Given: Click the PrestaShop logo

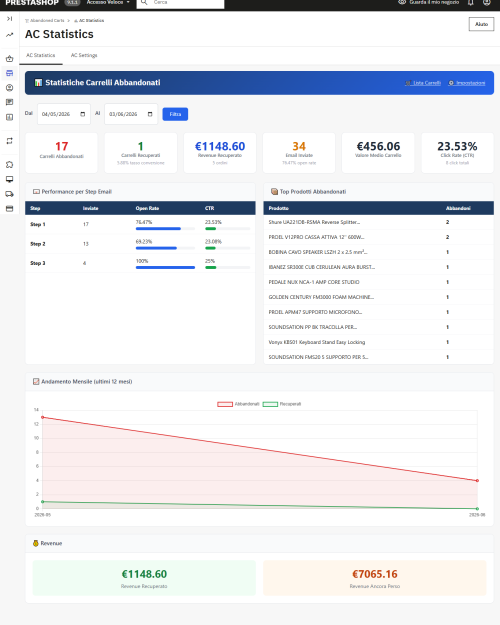Looking at the screenshot, I should point(32,2).
